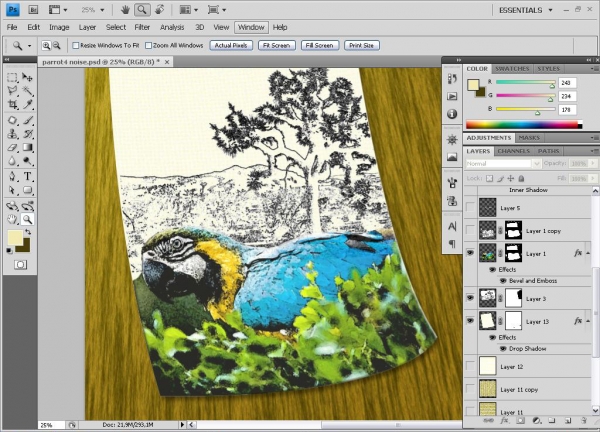The image size is (600, 432).
Task: Click the Actual Pixels button
Action: pyautogui.click(x=231, y=46)
